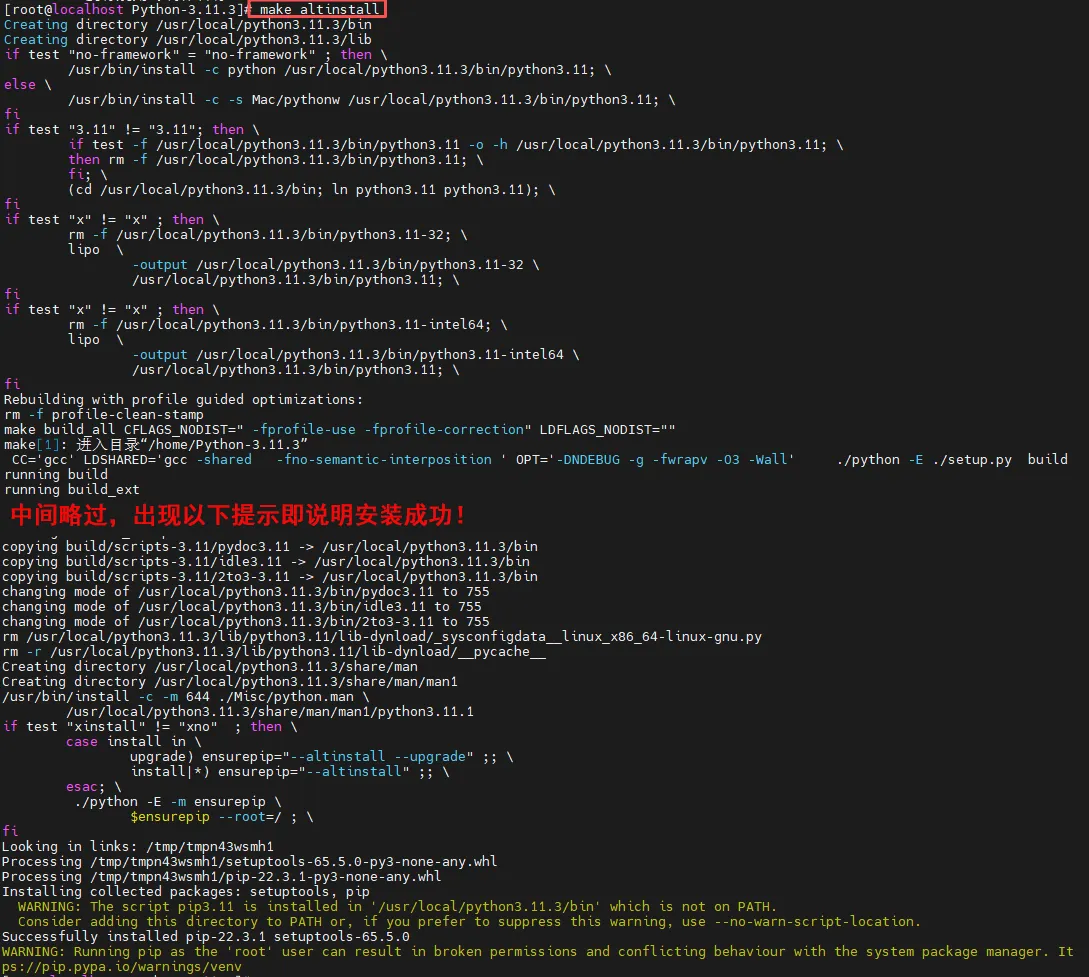The height and width of the screenshot is (977, 1089).
Task: Click the Processing line for setuptools-65.5.0-py3-none-any.whl
Action: pyautogui.click(x=249, y=862)
